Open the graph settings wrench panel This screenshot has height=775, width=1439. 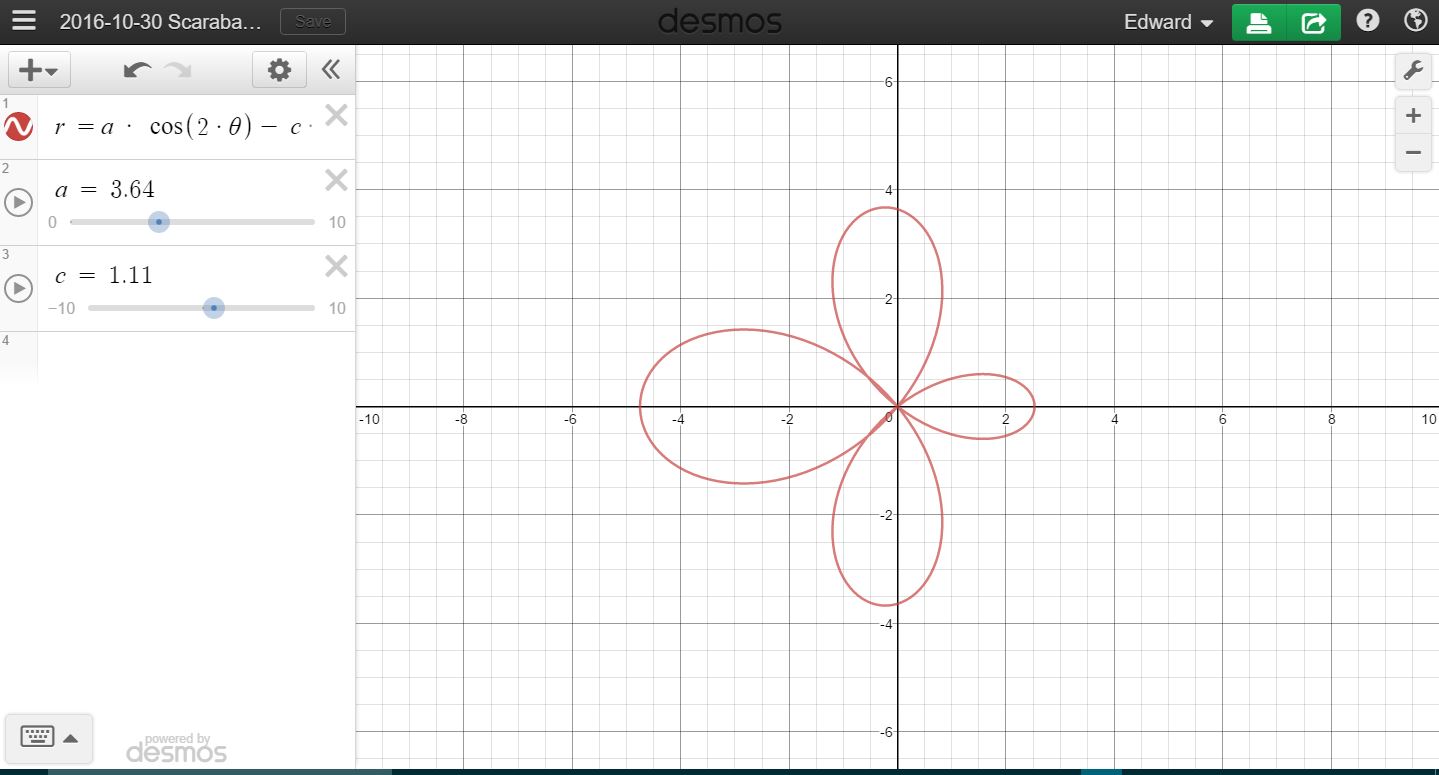pos(1413,70)
